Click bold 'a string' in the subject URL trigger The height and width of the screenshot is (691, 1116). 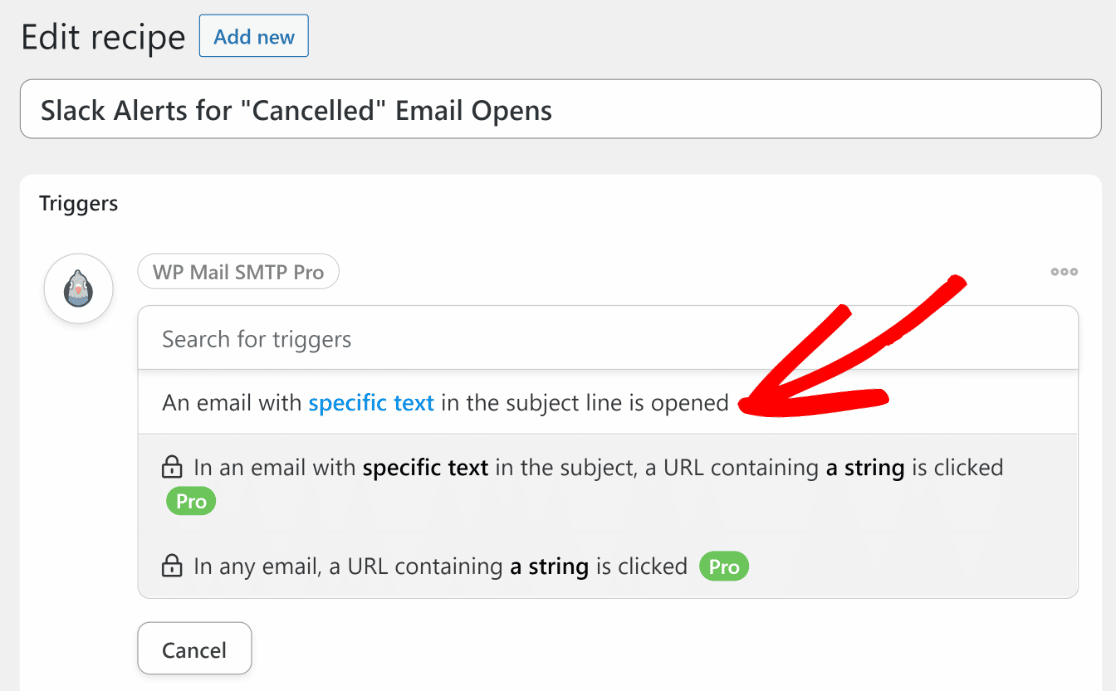(865, 468)
